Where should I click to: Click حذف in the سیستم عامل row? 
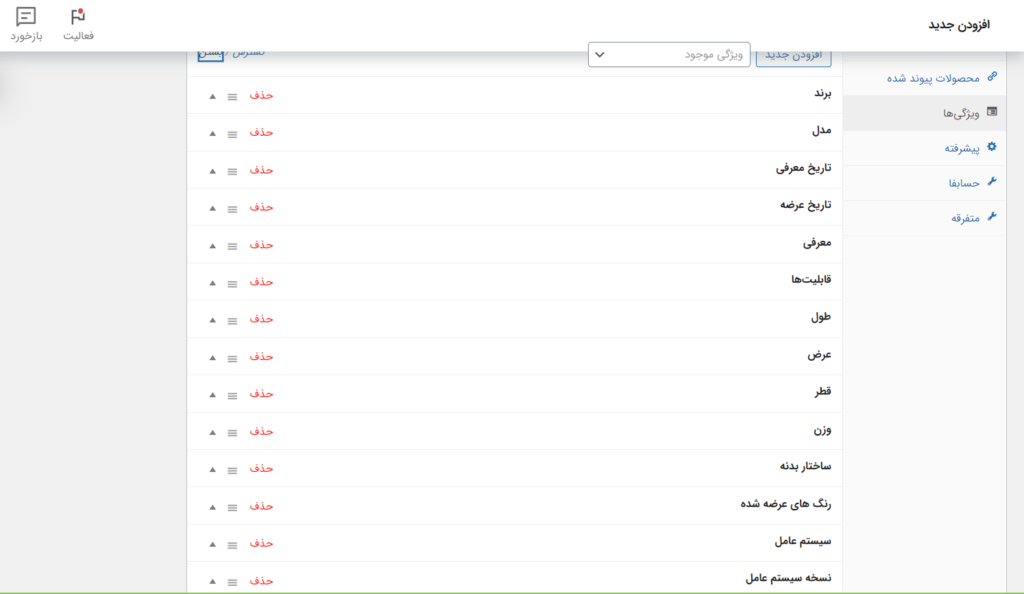pos(261,544)
